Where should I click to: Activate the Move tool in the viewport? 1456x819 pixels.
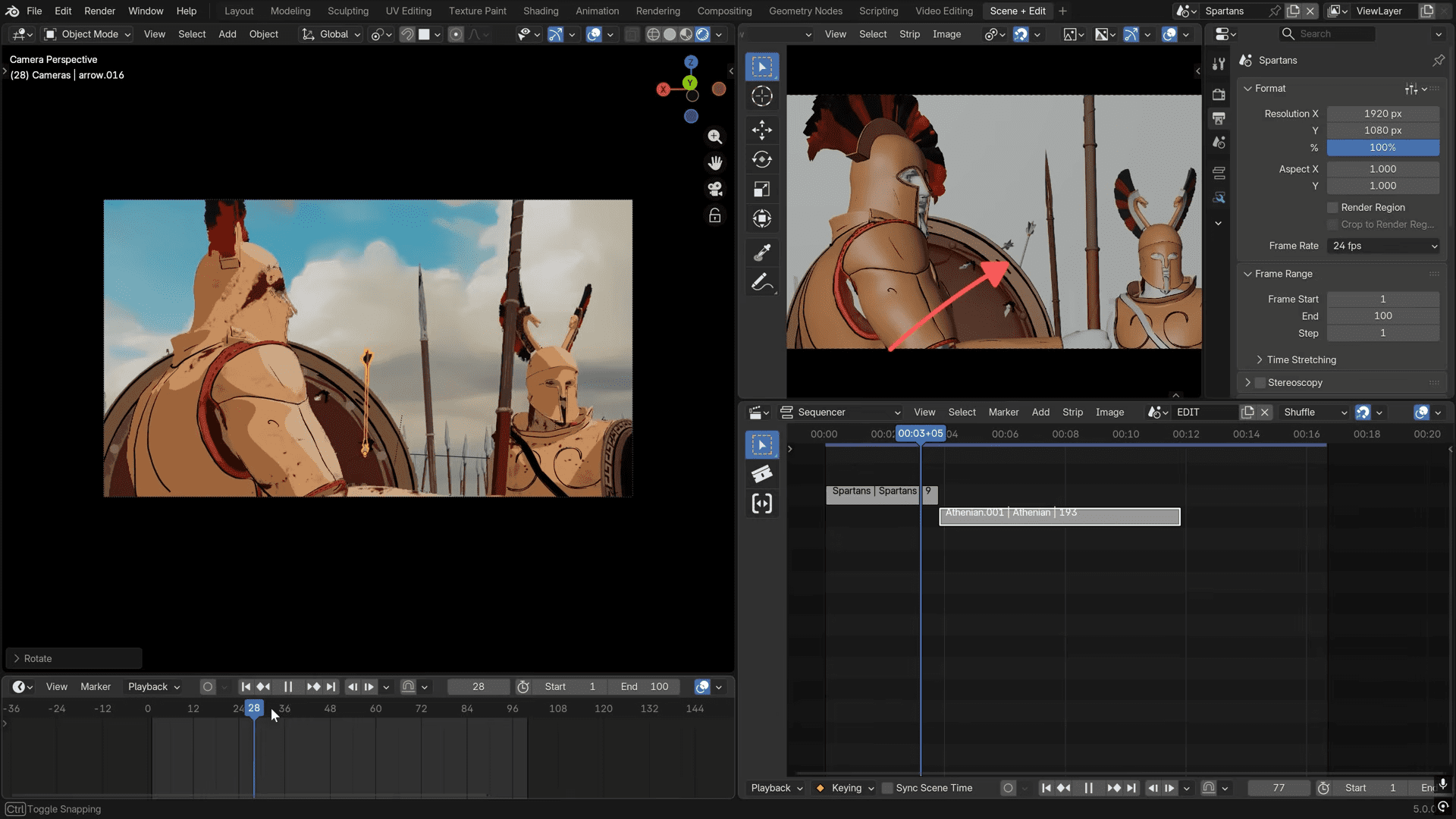(761, 130)
